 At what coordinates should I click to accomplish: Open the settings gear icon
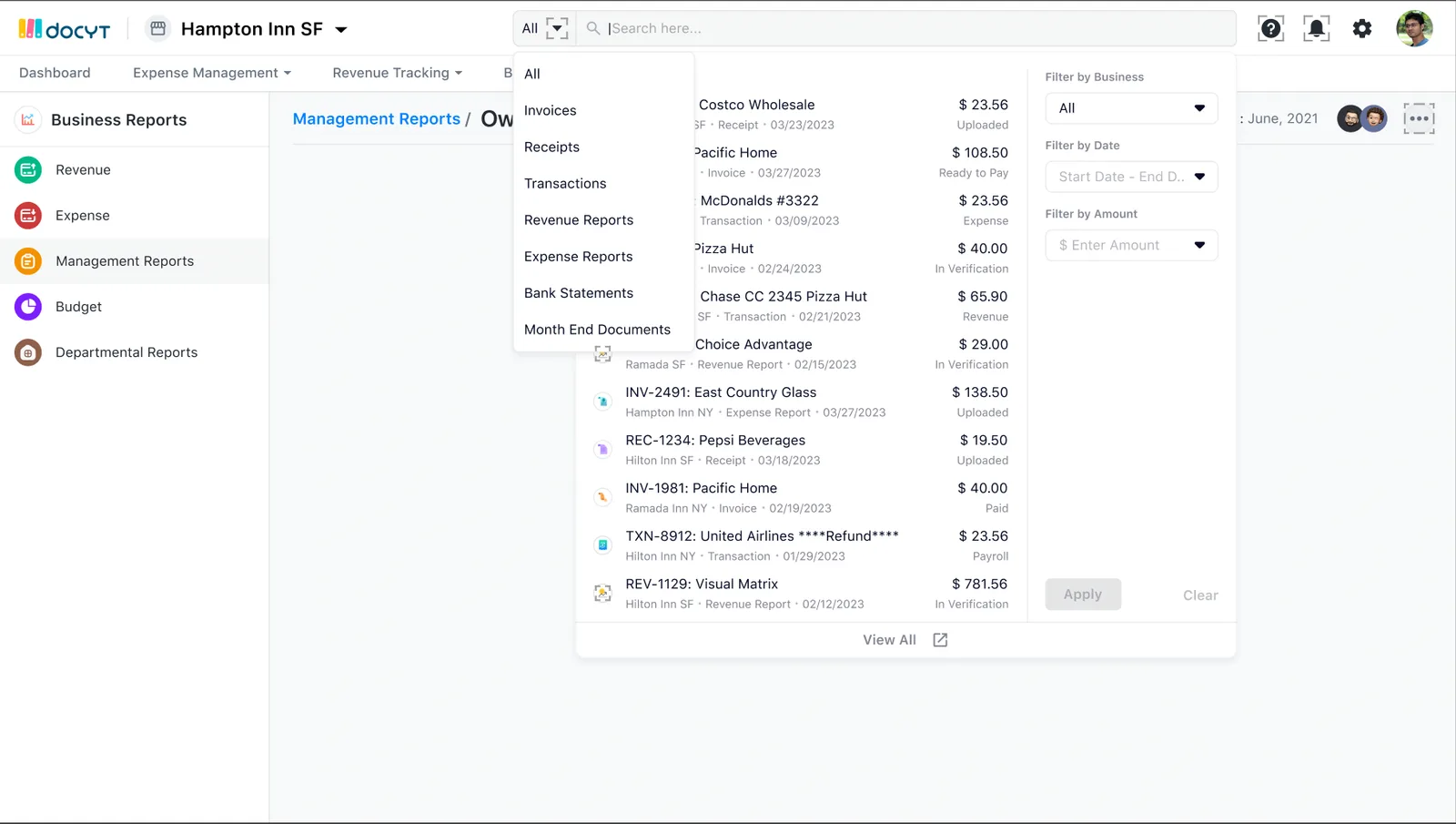[1362, 28]
